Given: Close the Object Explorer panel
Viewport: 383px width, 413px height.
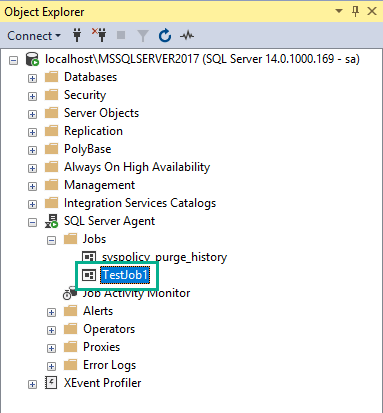Looking at the screenshot, I should click(372, 11).
